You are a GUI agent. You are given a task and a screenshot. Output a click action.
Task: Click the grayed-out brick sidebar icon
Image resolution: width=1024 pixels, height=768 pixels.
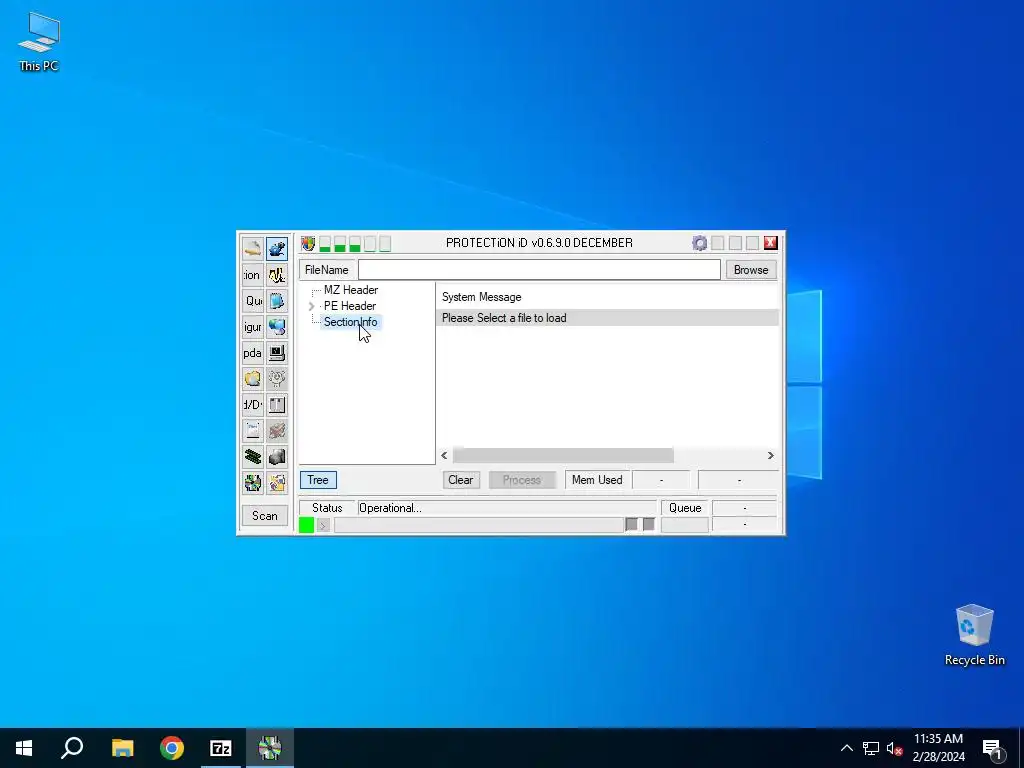point(277,430)
